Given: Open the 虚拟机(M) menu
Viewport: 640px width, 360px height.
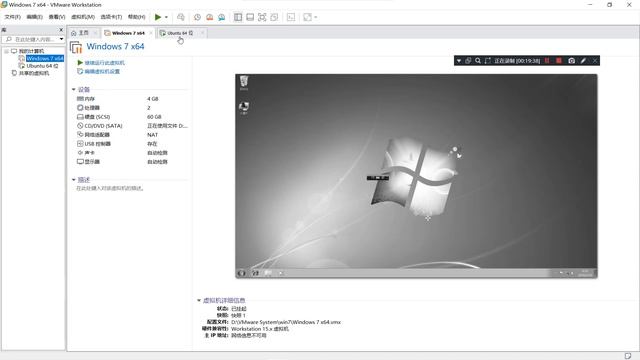Looking at the screenshot, I should (x=83, y=17).
